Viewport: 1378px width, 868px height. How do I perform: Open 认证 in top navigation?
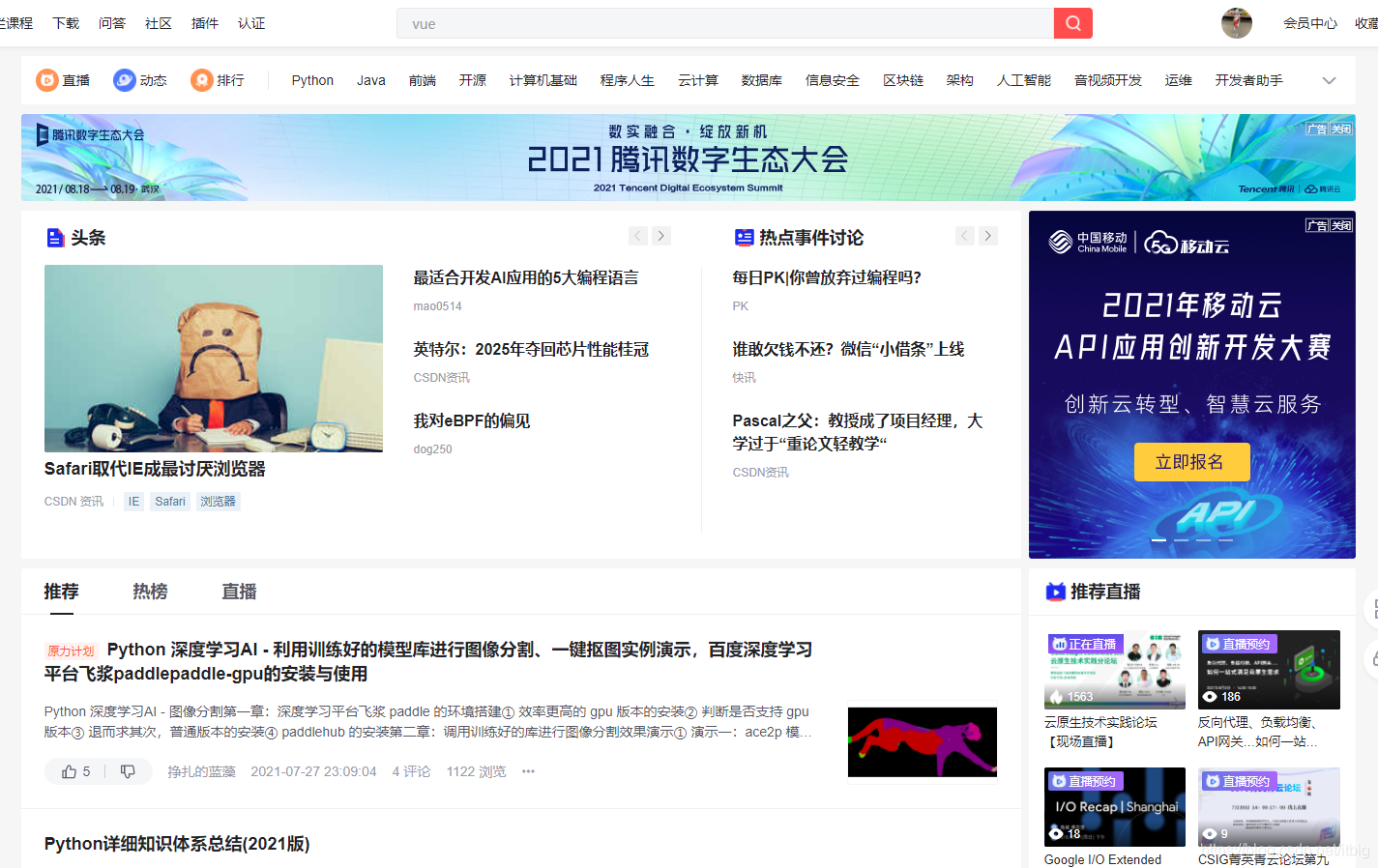tap(251, 23)
